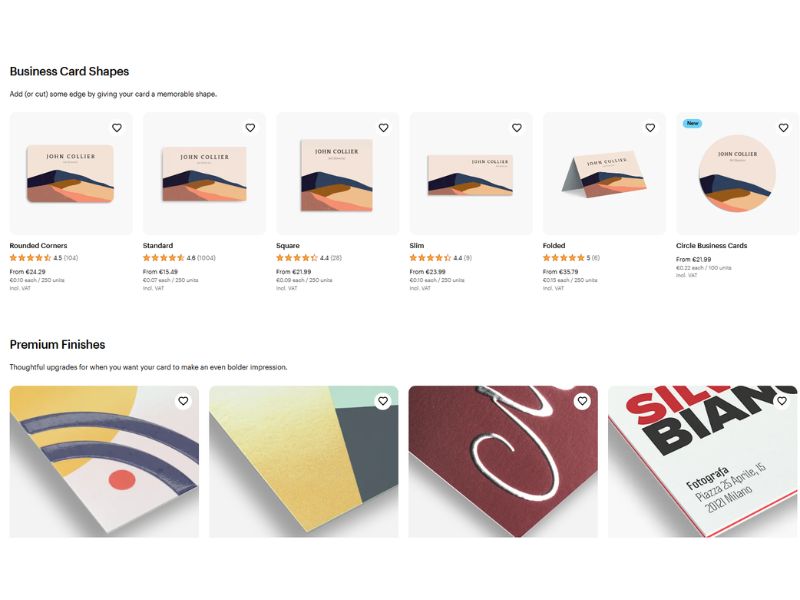View Rounded Corners star rating reviews

pyautogui.click(x=44, y=258)
